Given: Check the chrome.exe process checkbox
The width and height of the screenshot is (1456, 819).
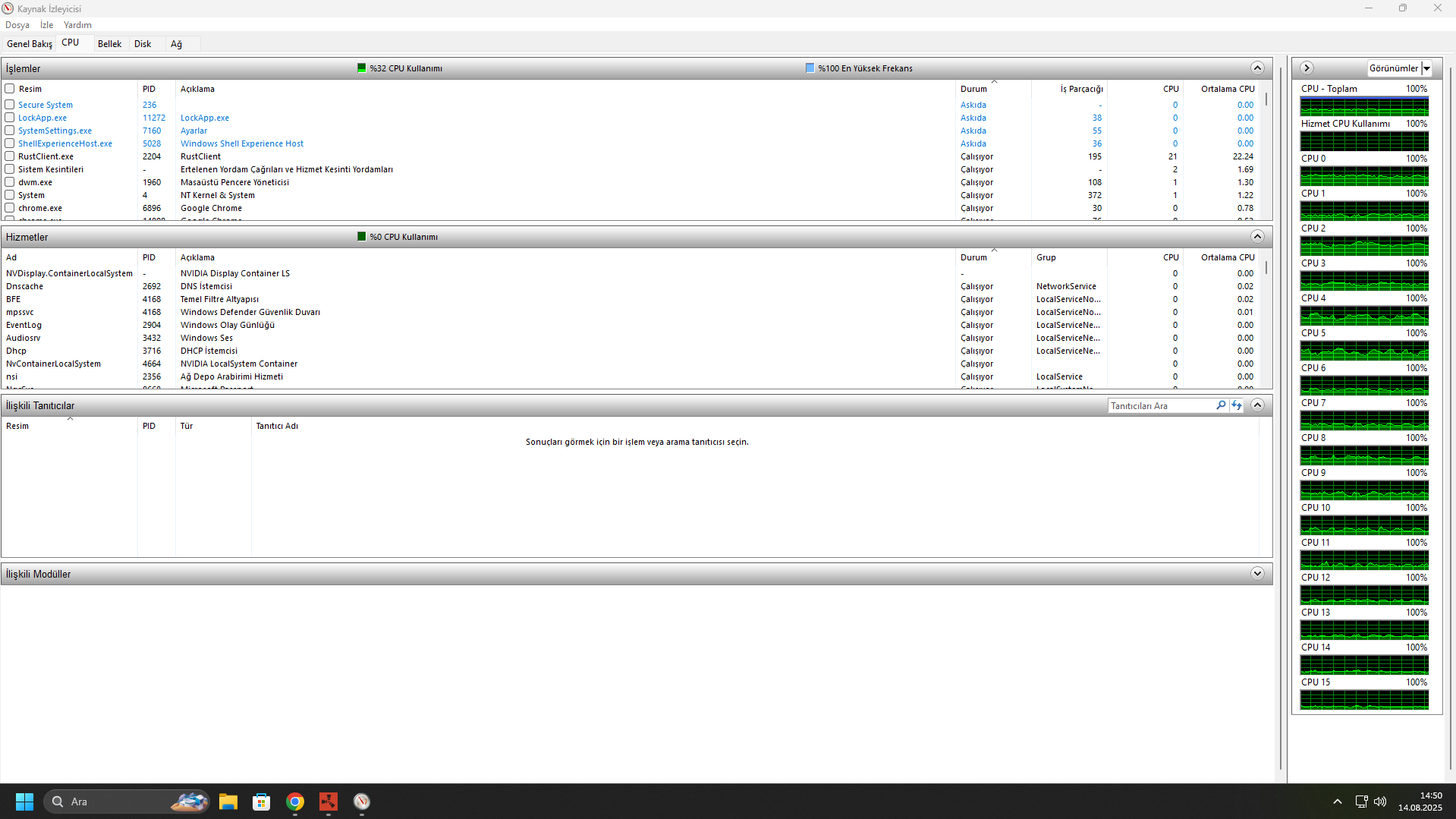Looking at the screenshot, I should click(x=10, y=208).
